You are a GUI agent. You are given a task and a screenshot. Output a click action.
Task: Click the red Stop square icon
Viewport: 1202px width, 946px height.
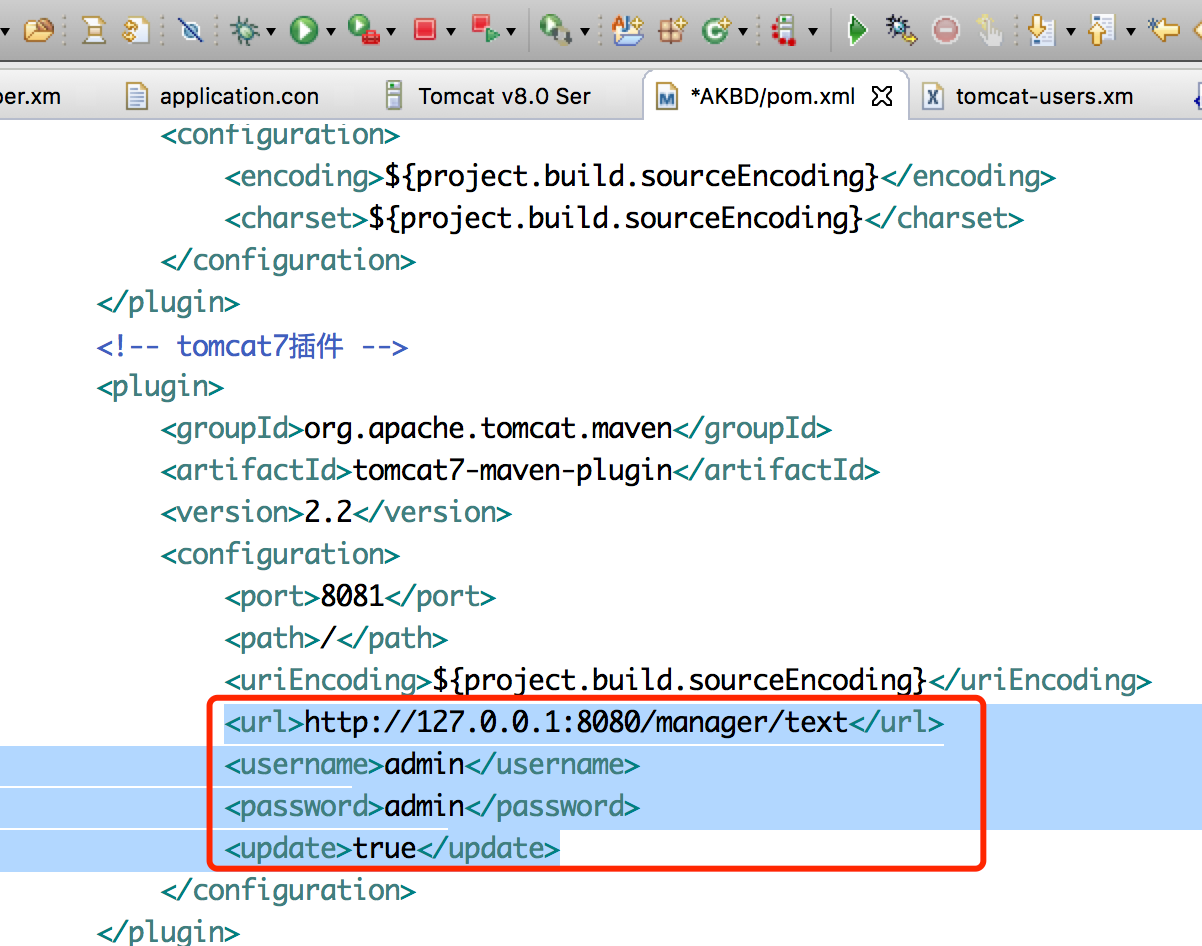(x=425, y=31)
